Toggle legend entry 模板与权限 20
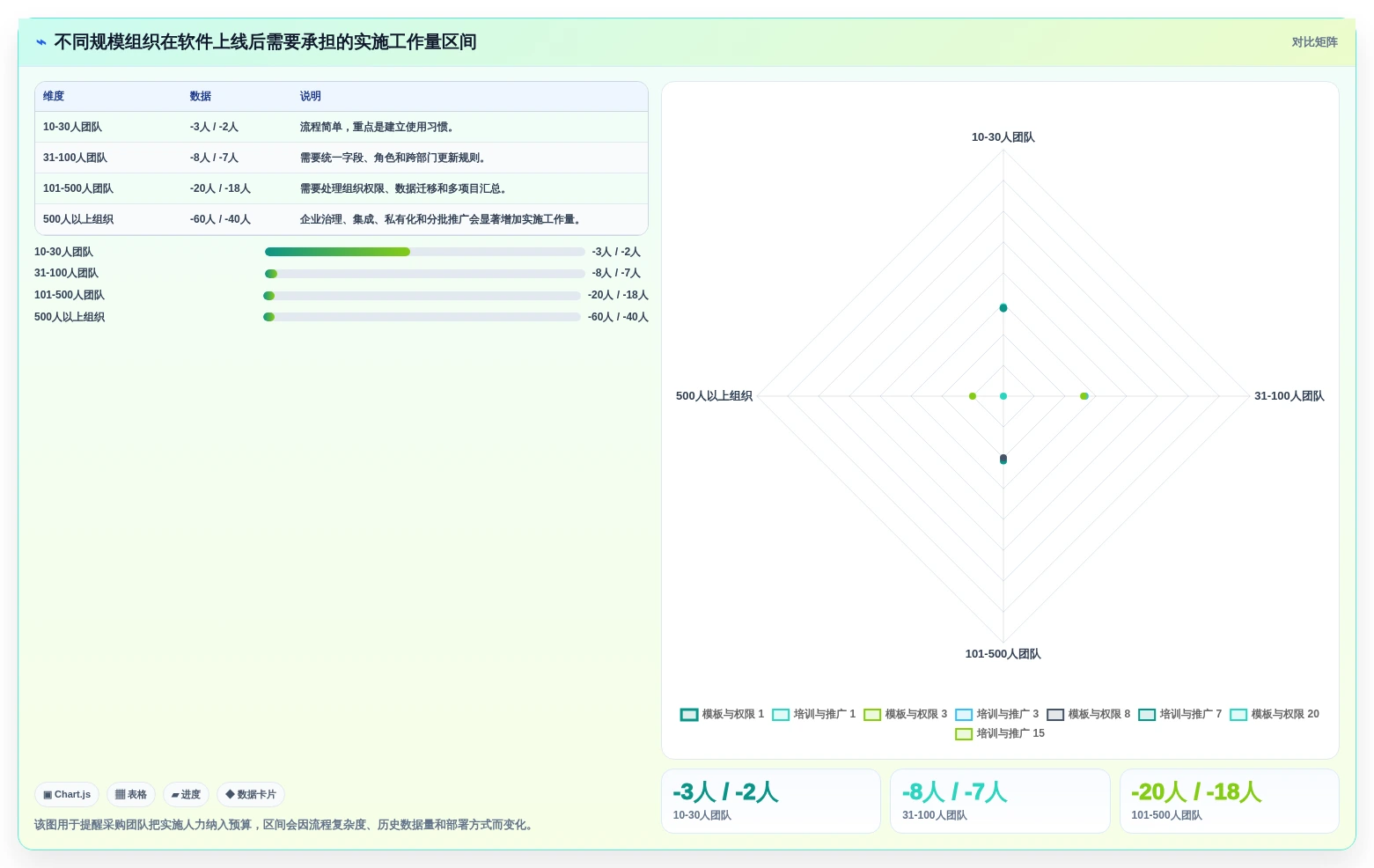1374x868 pixels. click(x=1275, y=714)
